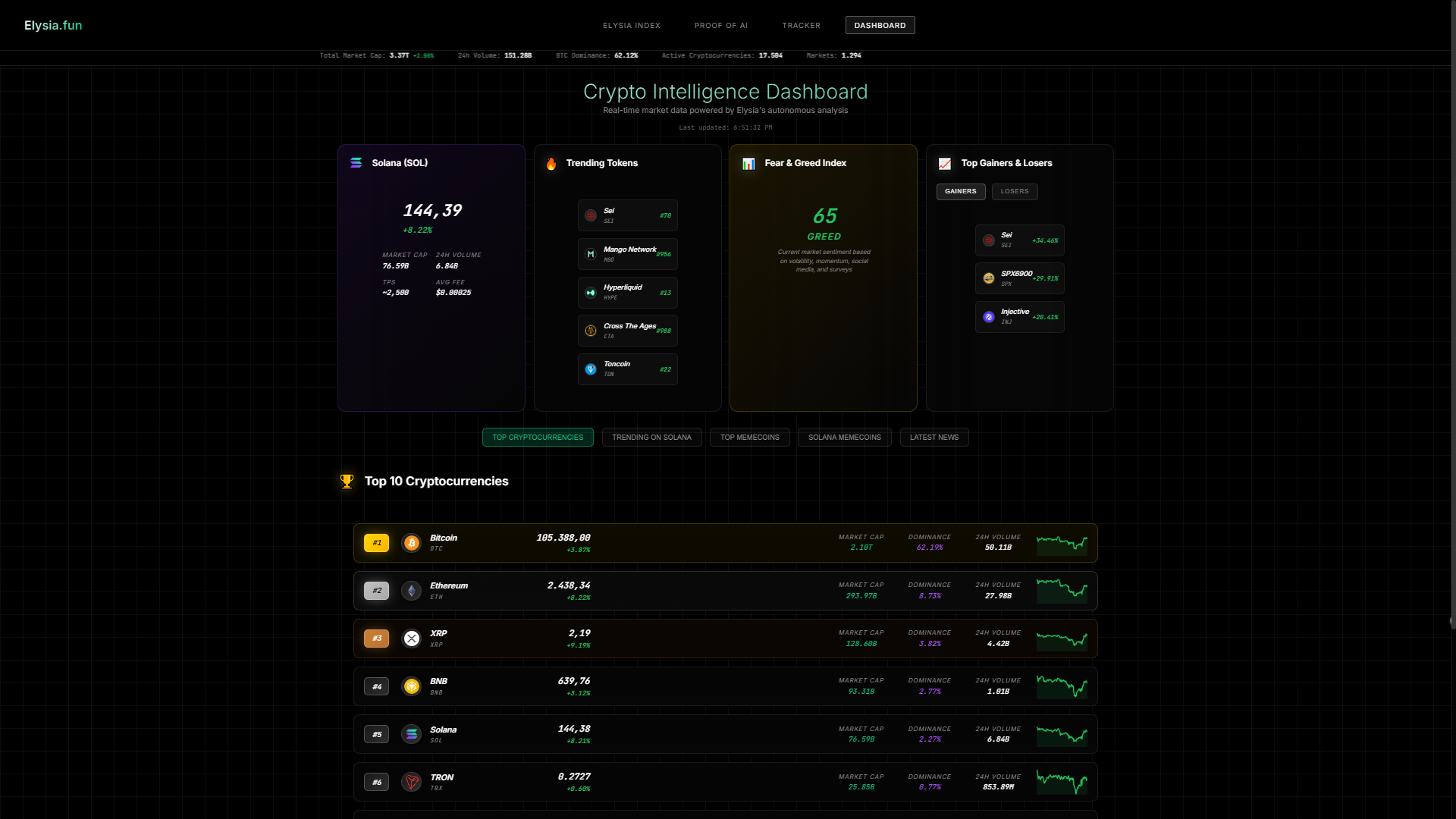Open the ELYSIA INDEX link
This screenshot has height=819, width=1456.
tap(632, 25)
